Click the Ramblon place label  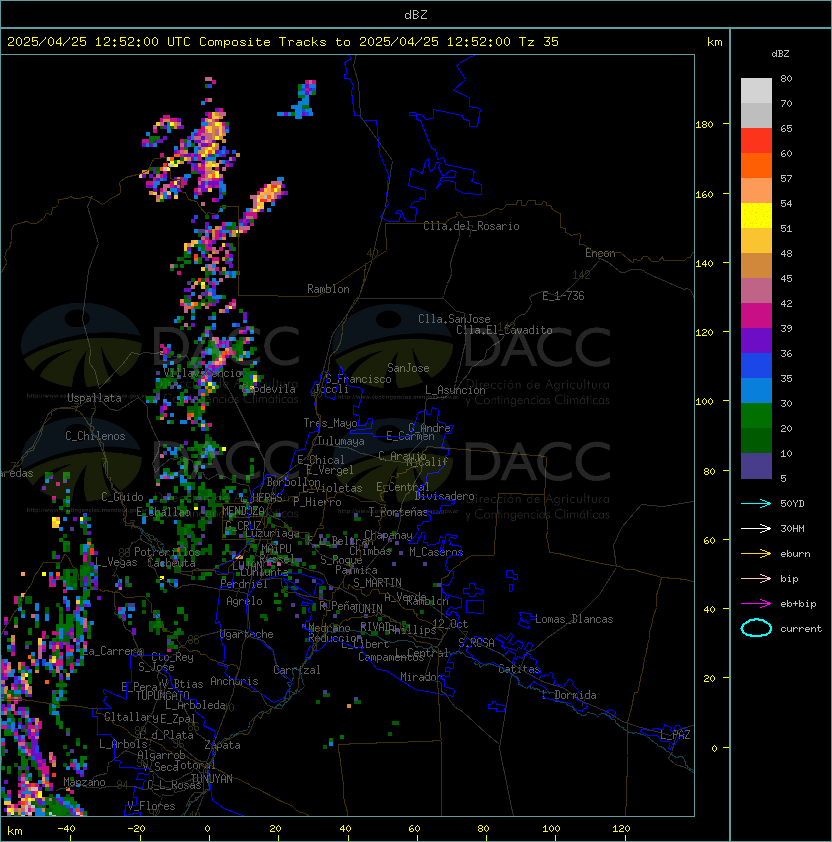point(328,289)
